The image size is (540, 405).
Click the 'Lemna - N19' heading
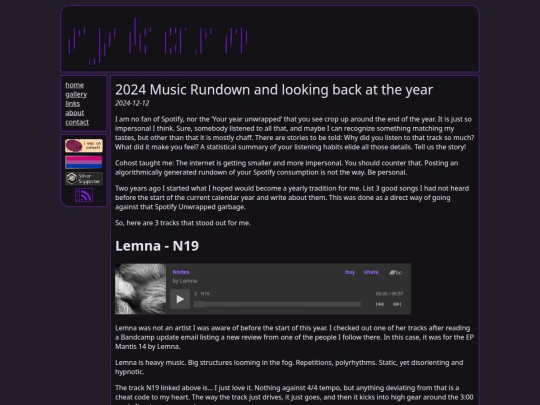pos(157,246)
